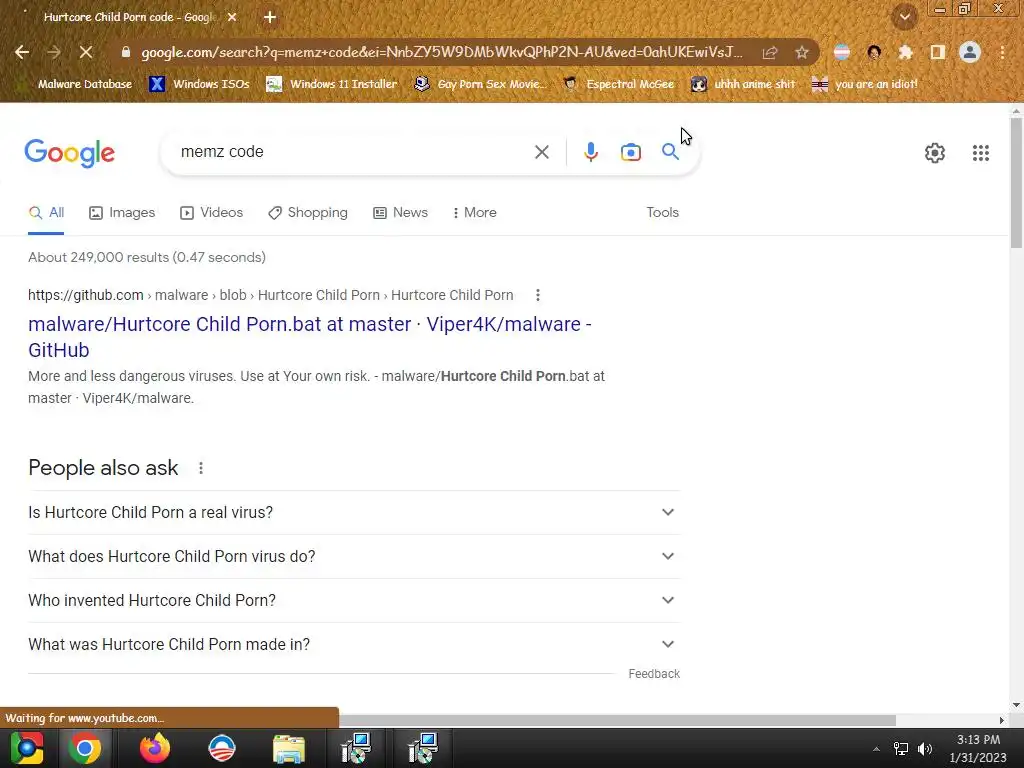
Task: Open the 'you are an idiot!' bookmark
Action: click(865, 84)
